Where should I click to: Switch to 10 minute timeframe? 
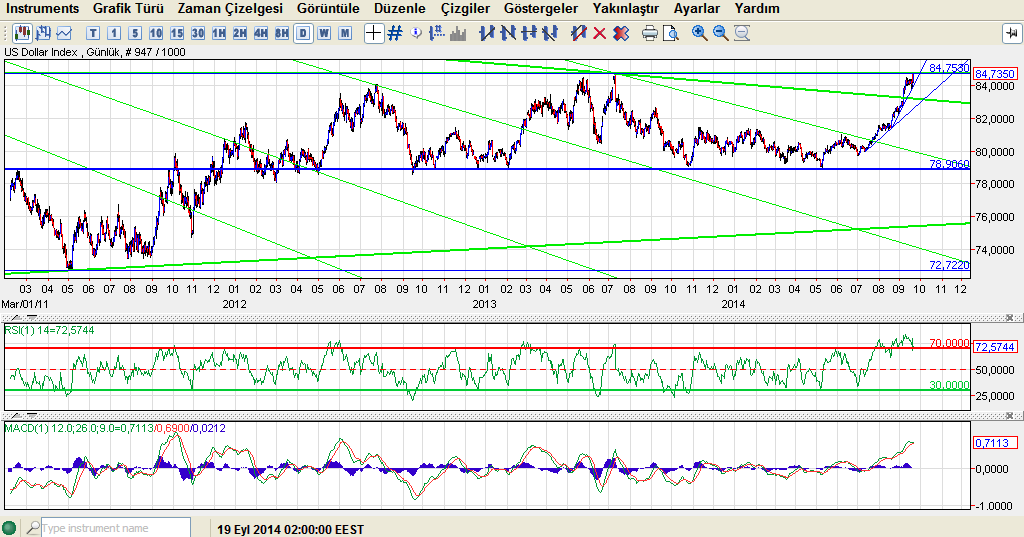point(155,33)
